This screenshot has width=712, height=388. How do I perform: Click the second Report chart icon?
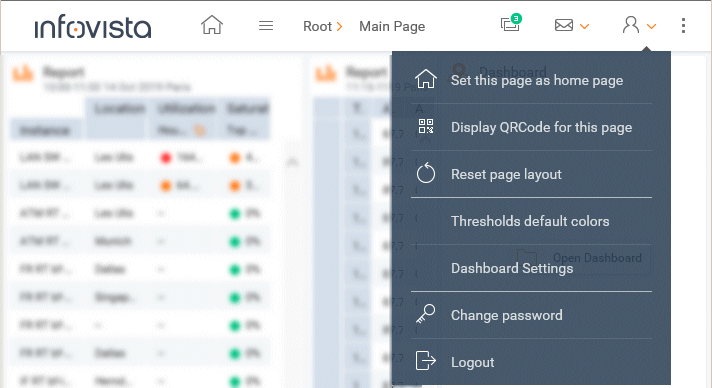click(326, 74)
